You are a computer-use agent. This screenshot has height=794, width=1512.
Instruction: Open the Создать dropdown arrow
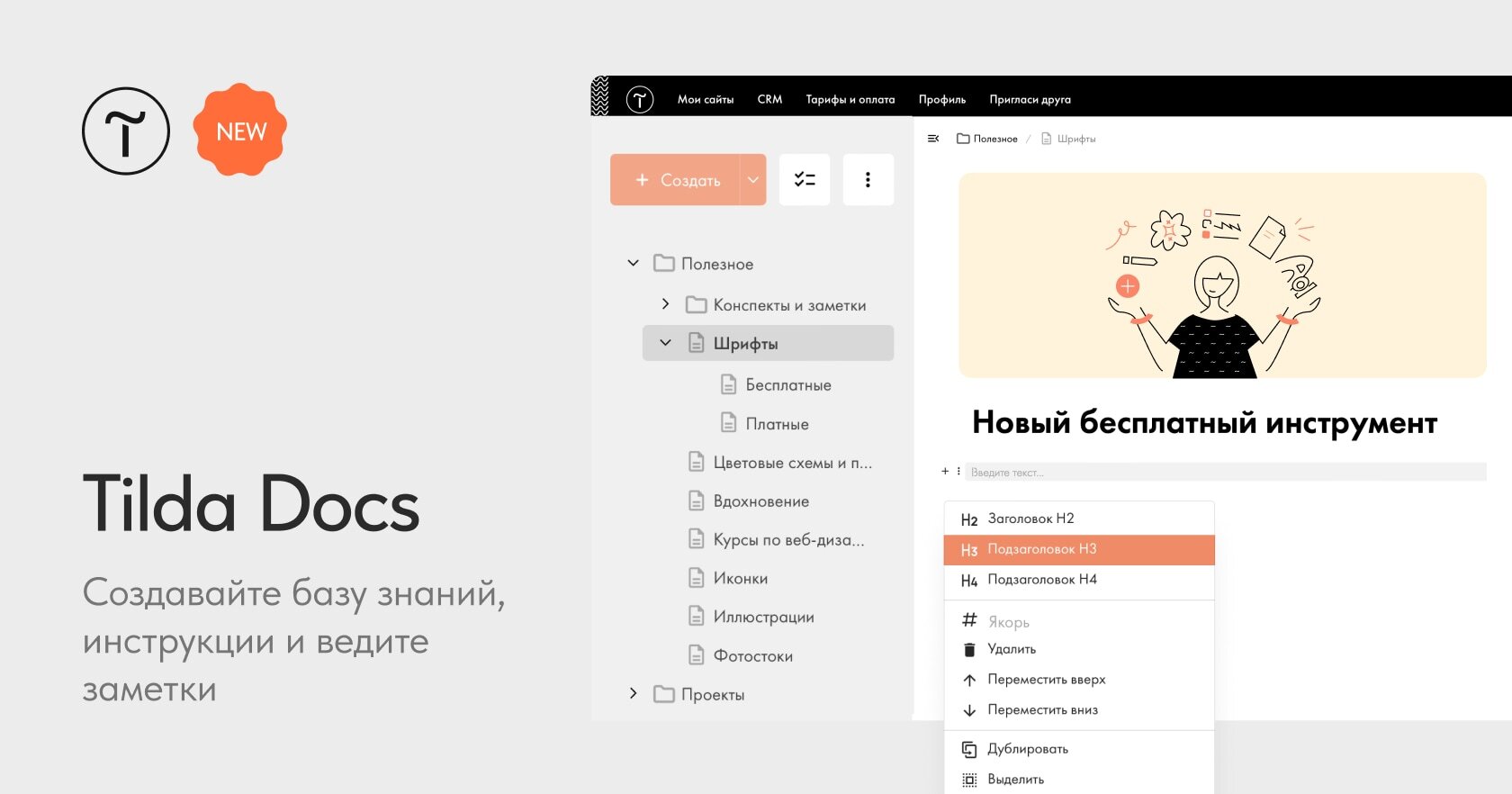click(x=753, y=180)
